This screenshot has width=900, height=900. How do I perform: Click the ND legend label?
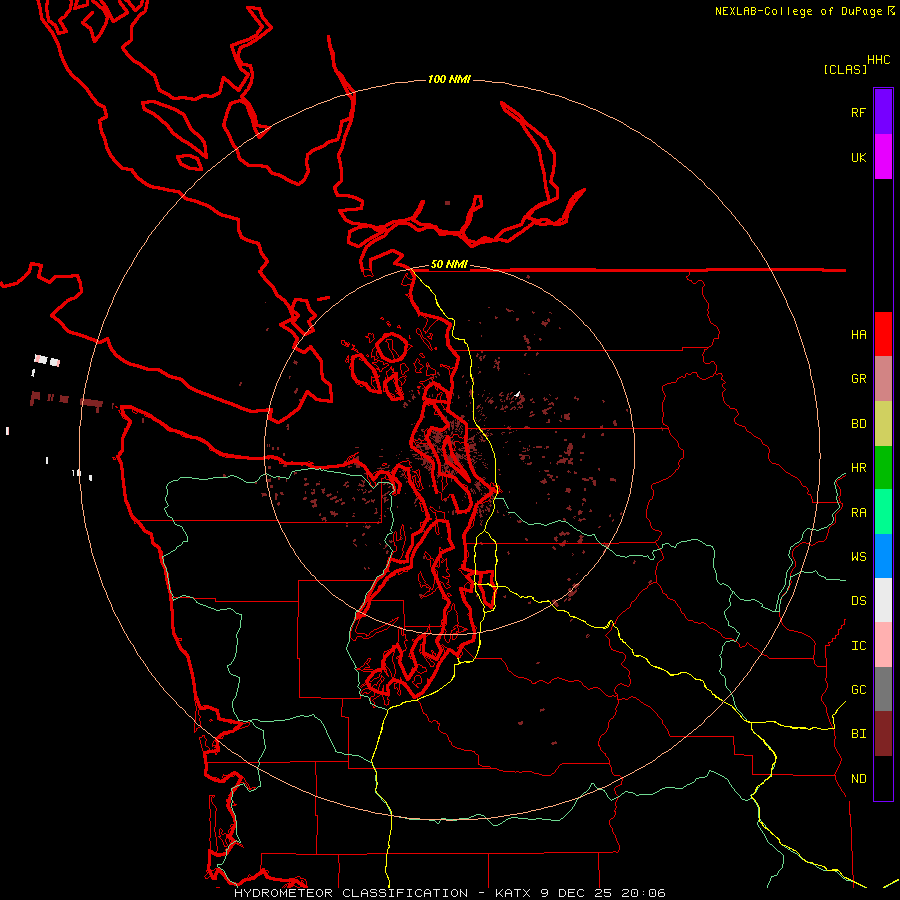tap(859, 779)
